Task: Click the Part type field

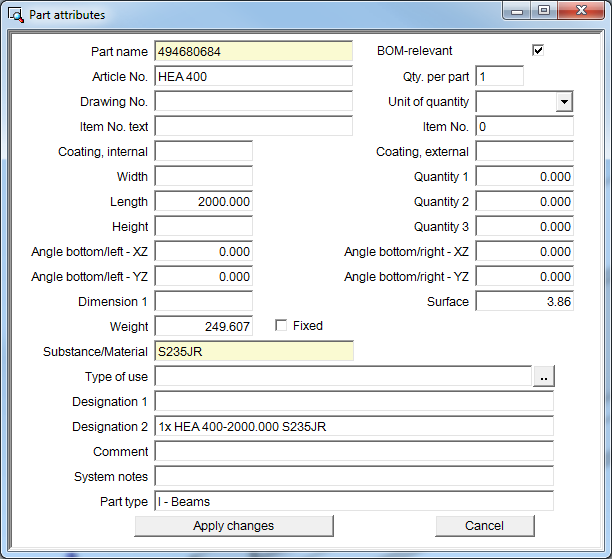Action: point(353,502)
